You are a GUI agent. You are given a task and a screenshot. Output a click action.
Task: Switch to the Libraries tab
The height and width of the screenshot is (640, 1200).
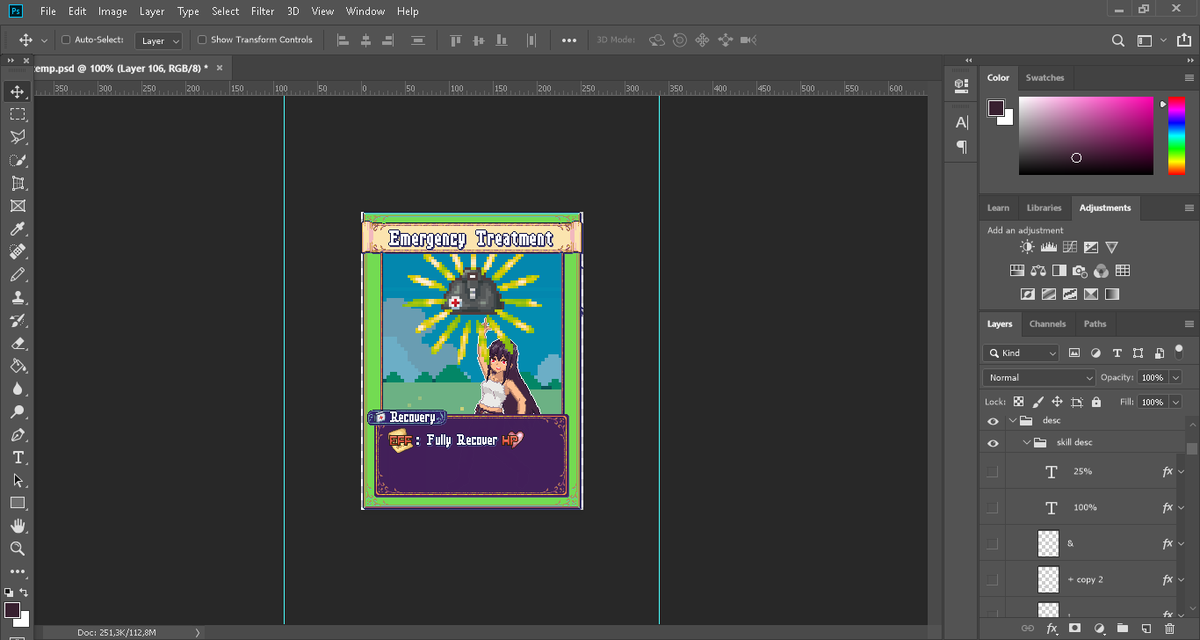click(1043, 208)
